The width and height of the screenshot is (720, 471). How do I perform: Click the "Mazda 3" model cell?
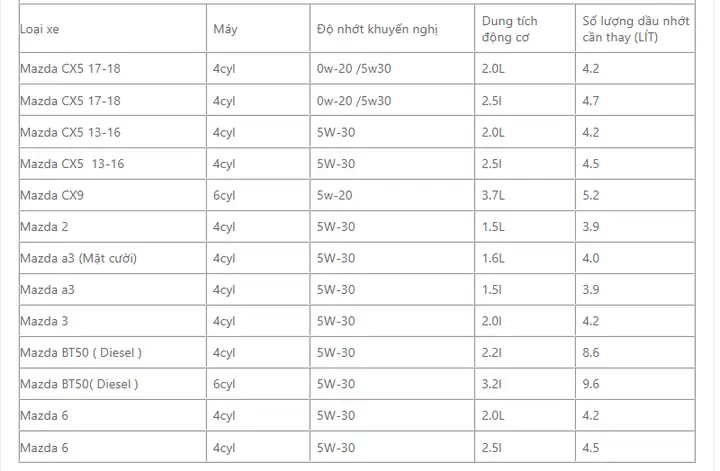click(x=44, y=321)
